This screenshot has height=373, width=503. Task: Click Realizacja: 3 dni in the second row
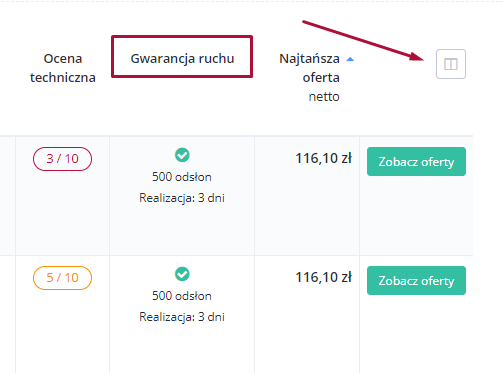point(182,317)
